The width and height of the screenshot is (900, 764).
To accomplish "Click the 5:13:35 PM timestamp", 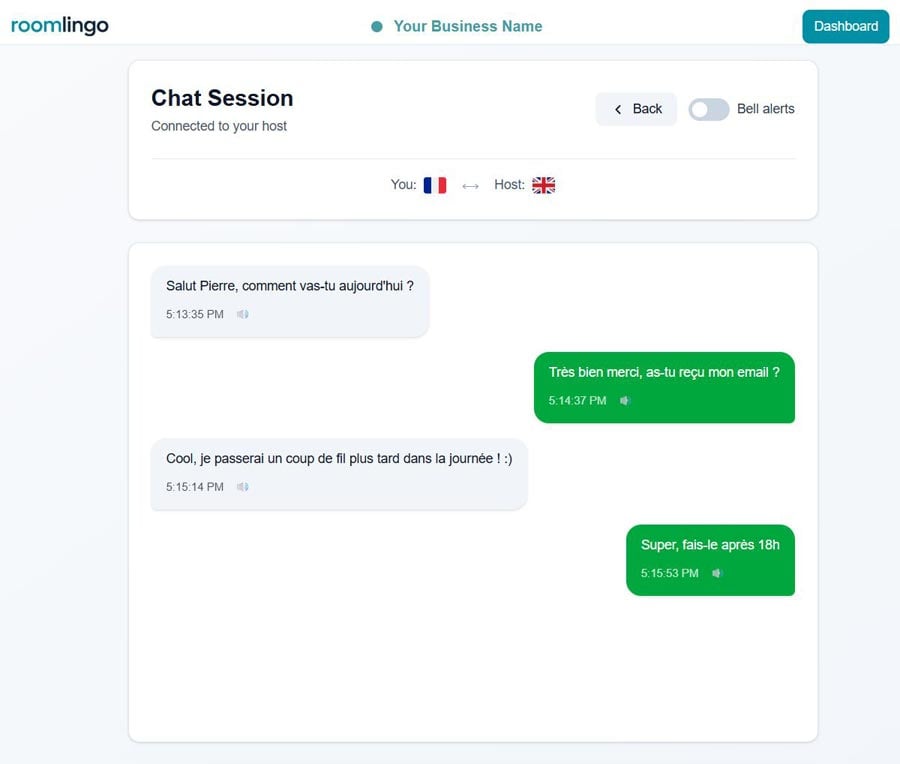I will 192,314.
